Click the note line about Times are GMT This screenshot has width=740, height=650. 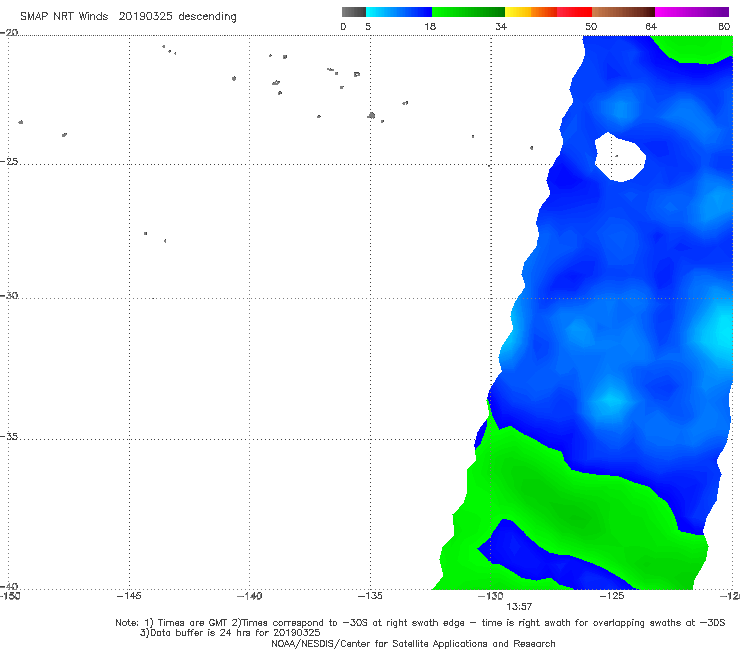point(420,623)
